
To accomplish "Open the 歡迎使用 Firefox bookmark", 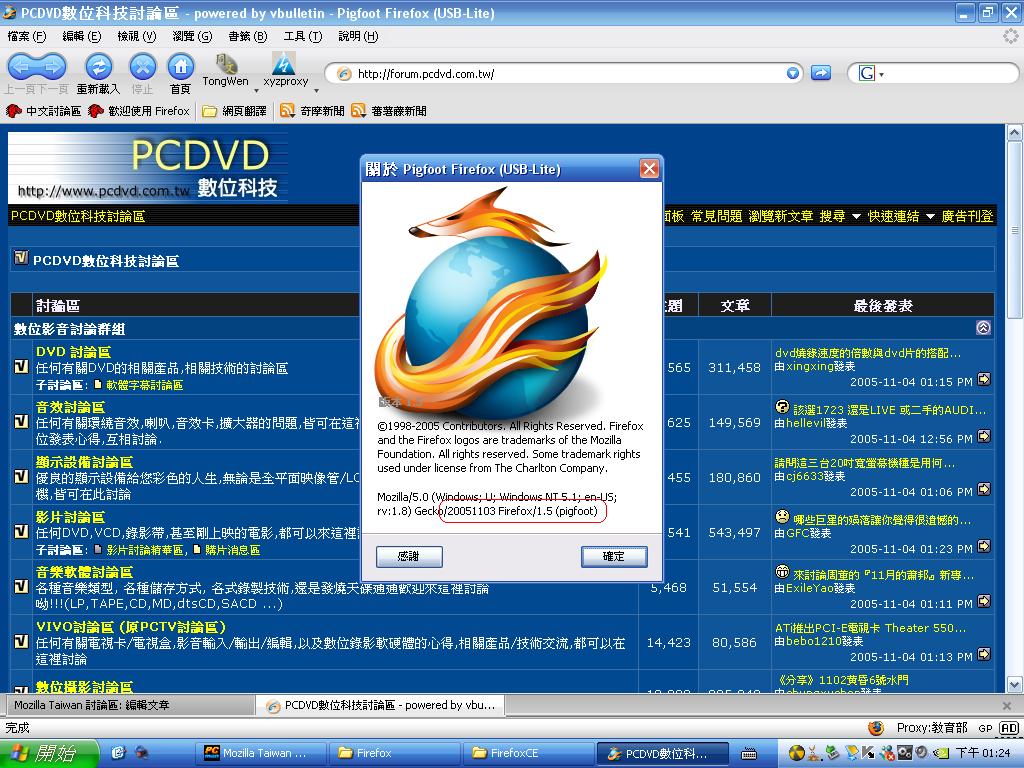I will (x=139, y=111).
